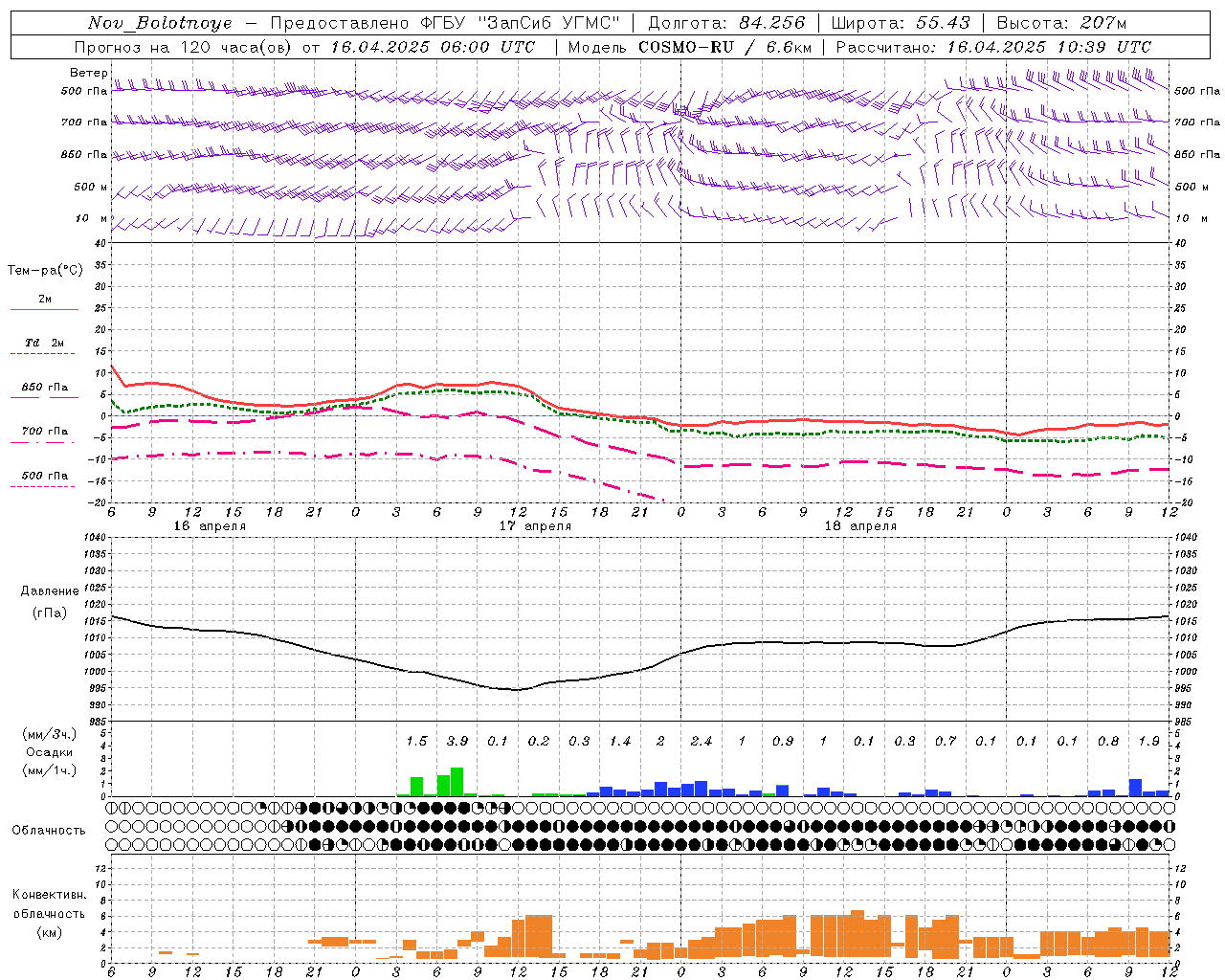Image resolution: width=1225 pixels, height=980 pixels.
Task: Click the 18 апреля date label
Action: click(x=860, y=526)
